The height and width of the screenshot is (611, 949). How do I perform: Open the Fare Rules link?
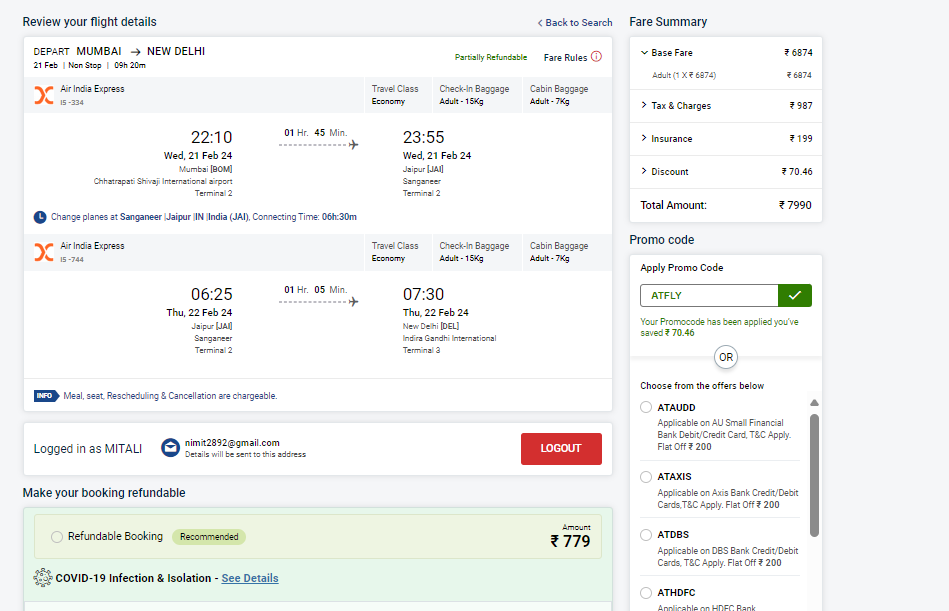pyautogui.click(x=565, y=57)
